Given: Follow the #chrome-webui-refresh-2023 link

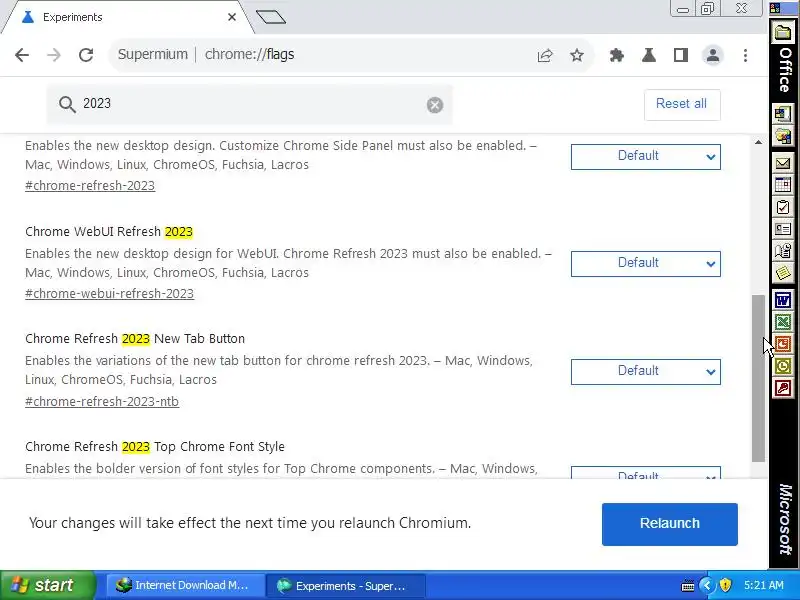Looking at the screenshot, I should point(109,294).
